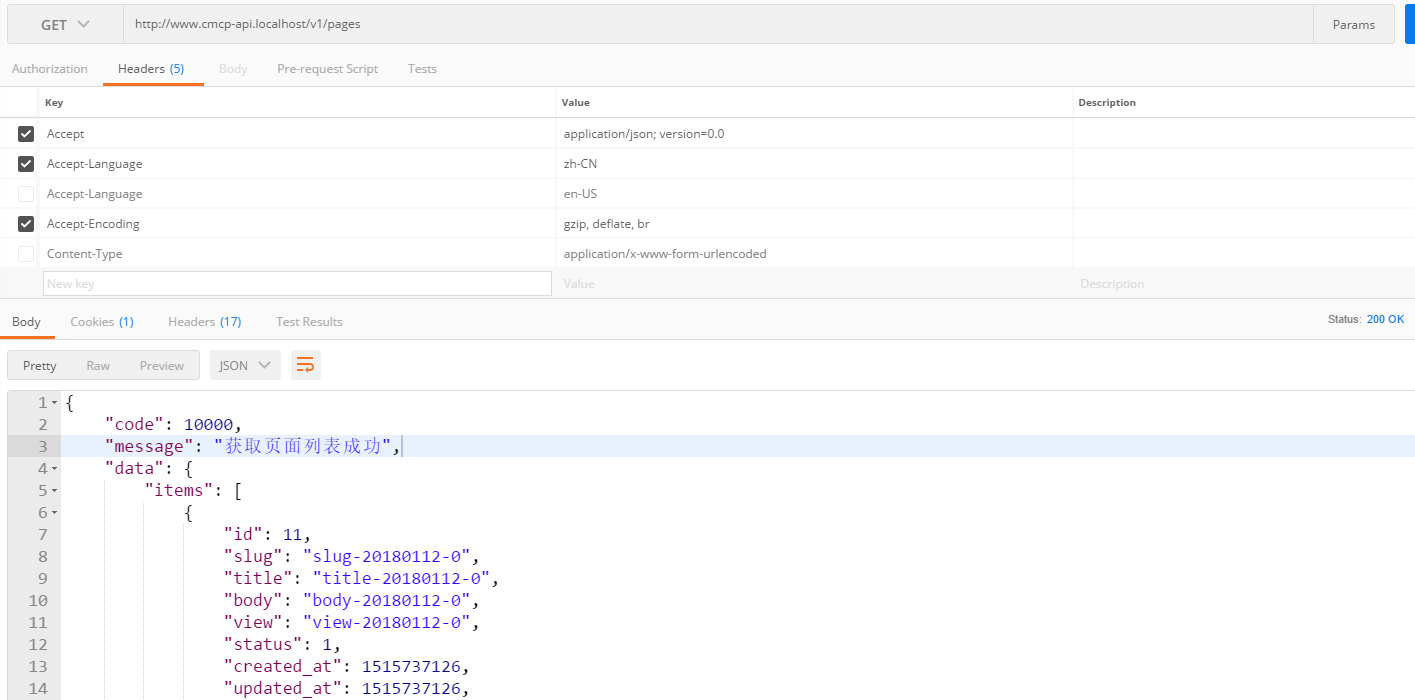Viewport: 1415px width, 700px height.
Task: Disable the Accept-Encoding header checkbox
Action: click(26, 224)
